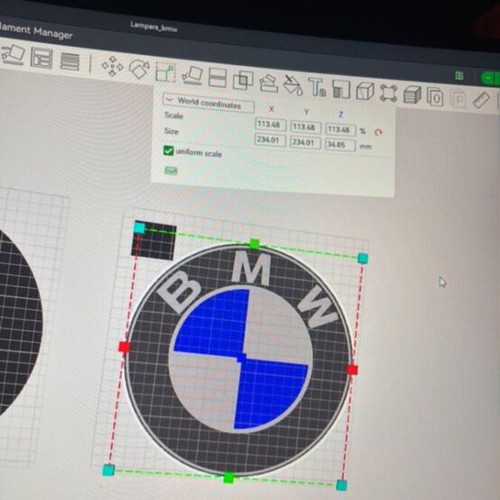The image size is (500, 500).
Task: Select the Rotate tool
Action: pyautogui.click(x=139, y=69)
